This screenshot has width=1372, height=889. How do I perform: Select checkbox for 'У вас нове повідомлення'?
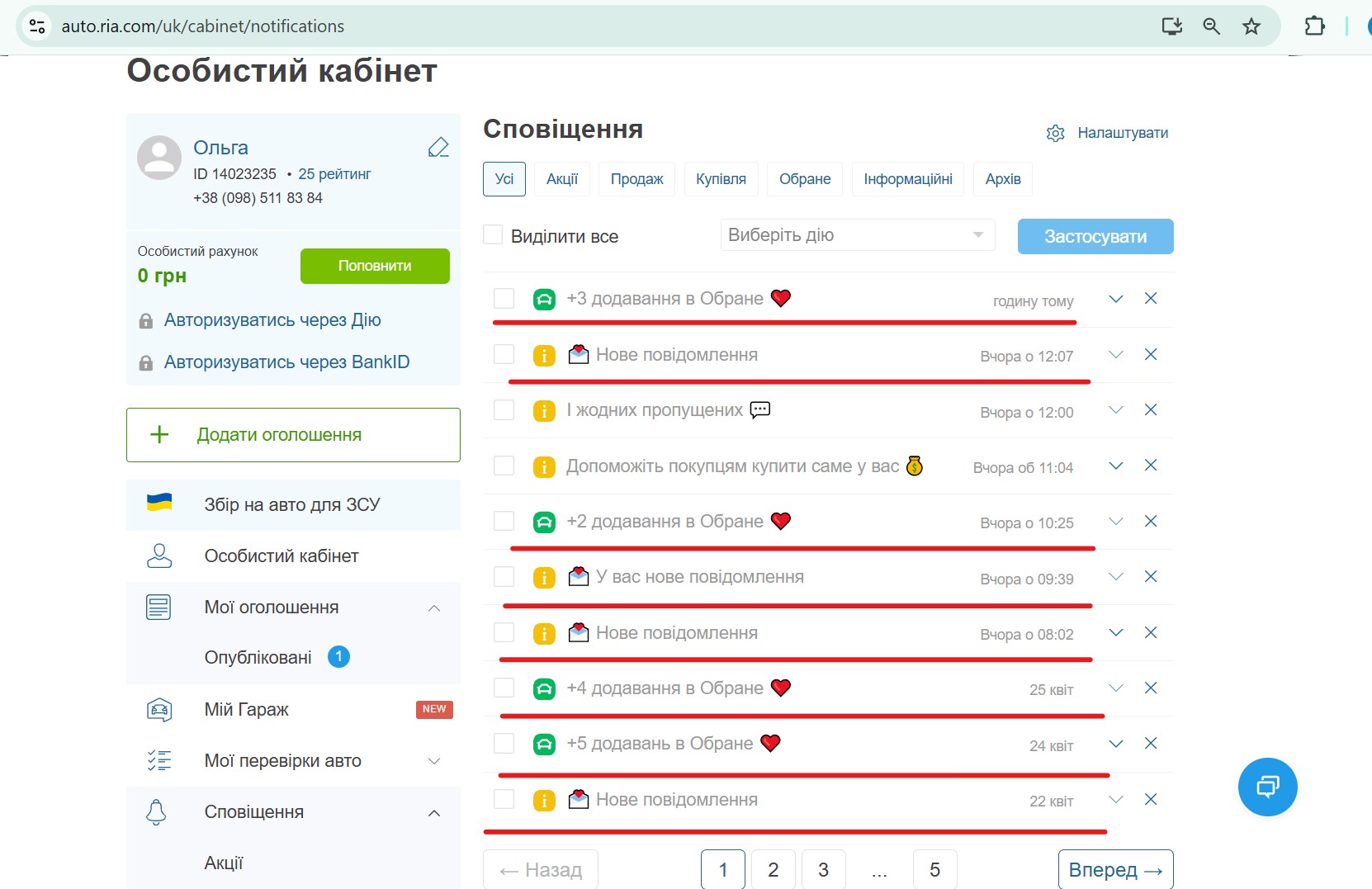504,576
